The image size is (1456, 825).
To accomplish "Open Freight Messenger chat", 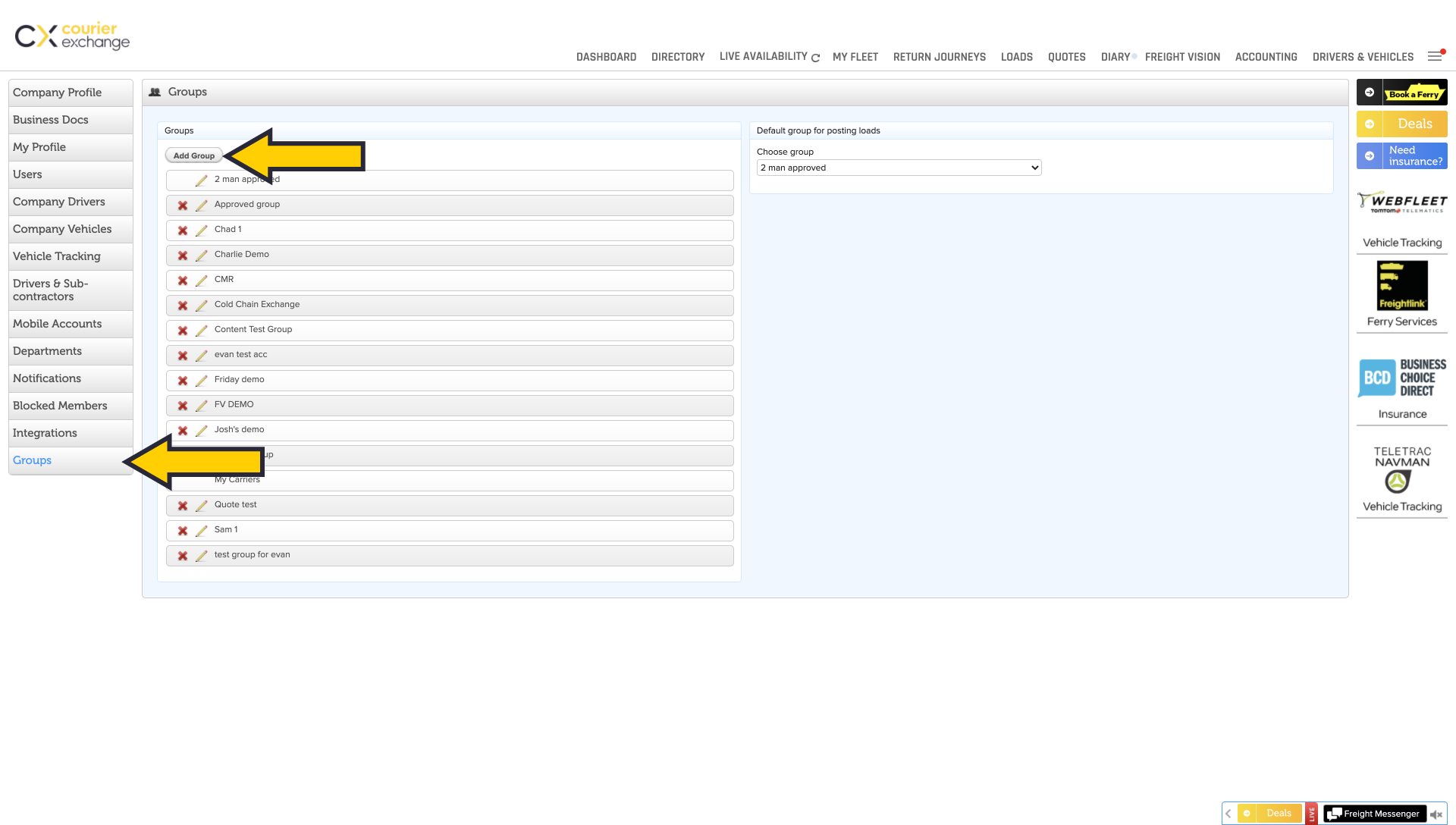I will coord(1374,814).
